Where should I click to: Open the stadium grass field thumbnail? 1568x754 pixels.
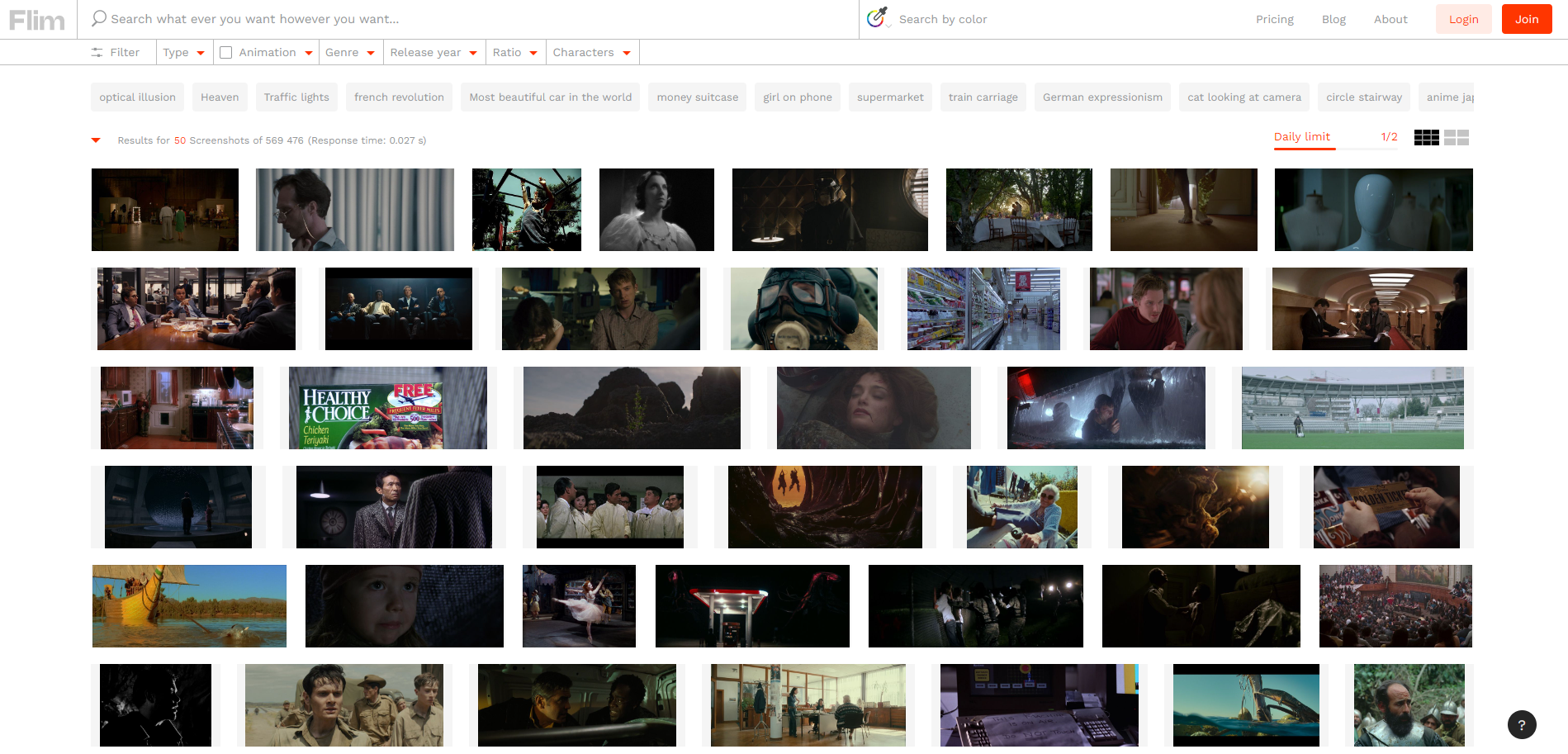pos(1352,408)
